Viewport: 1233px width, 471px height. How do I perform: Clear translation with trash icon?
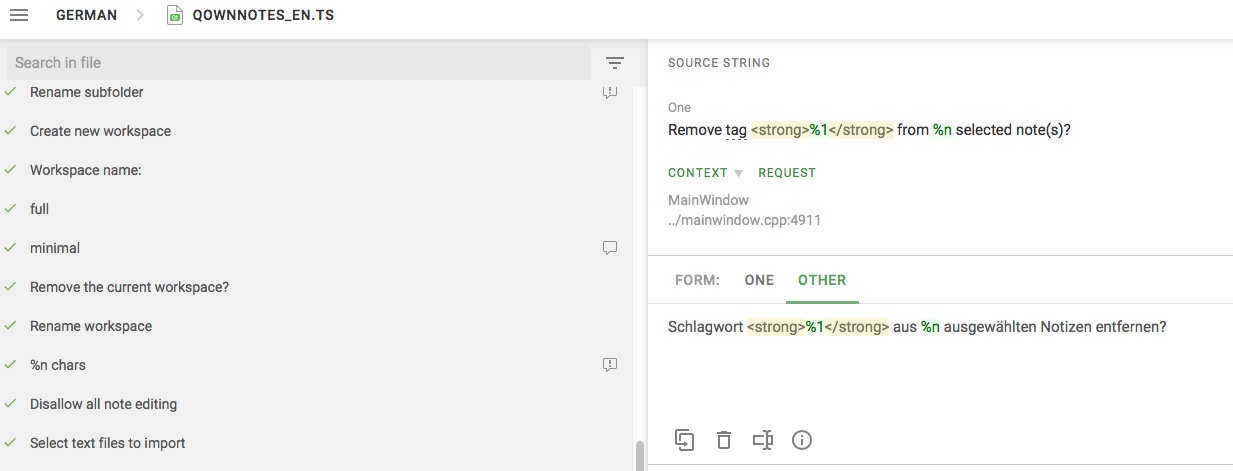click(x=724, y=440)
